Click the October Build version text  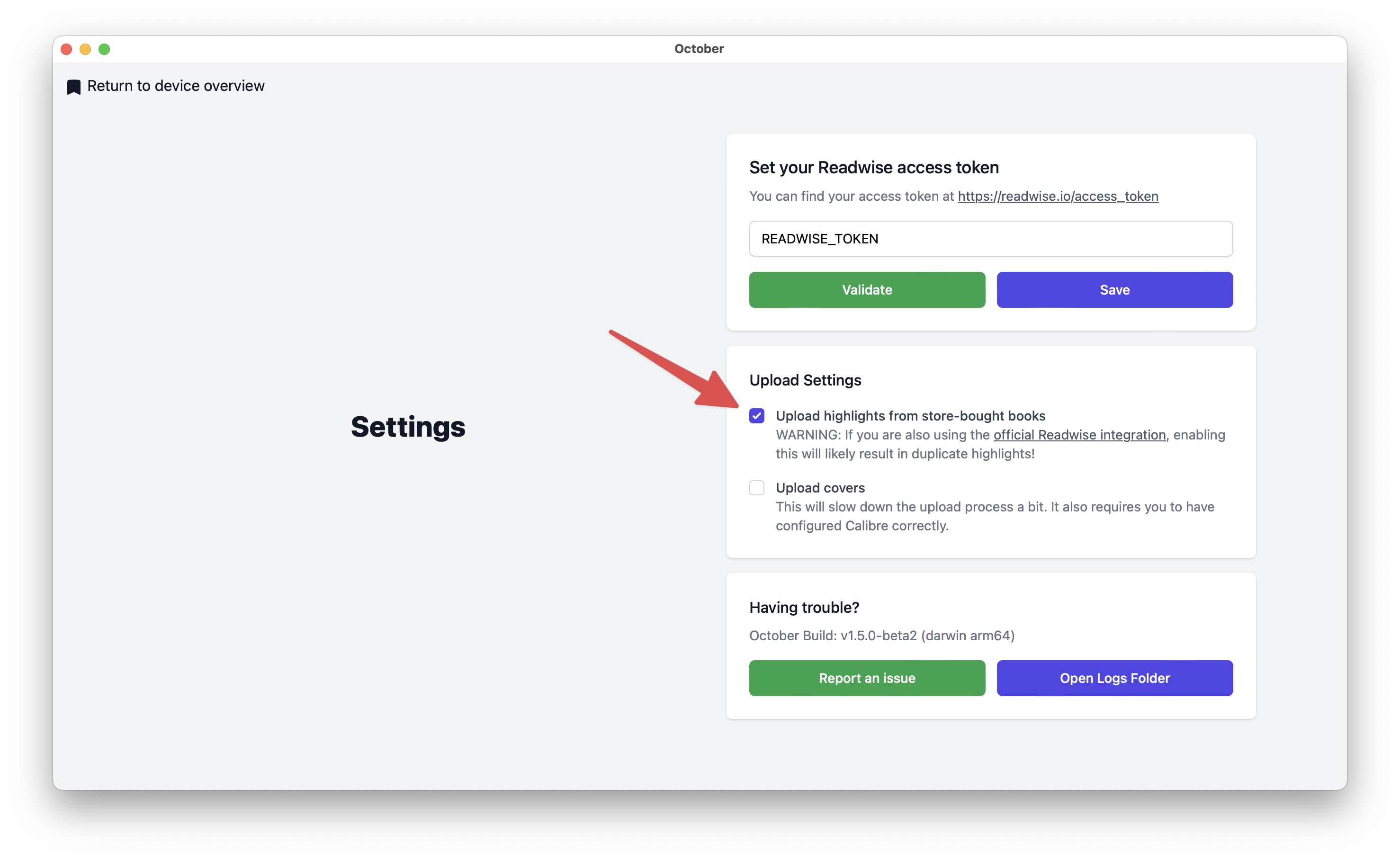pyautogui.click(x=881, y=636)
